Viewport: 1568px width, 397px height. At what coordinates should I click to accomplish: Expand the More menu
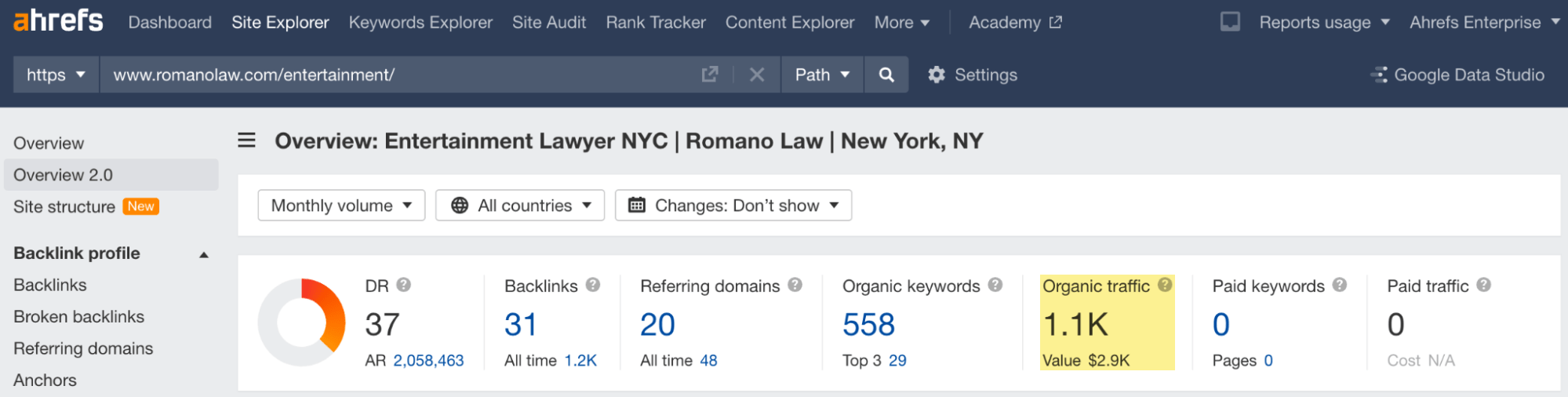(902, 22)
